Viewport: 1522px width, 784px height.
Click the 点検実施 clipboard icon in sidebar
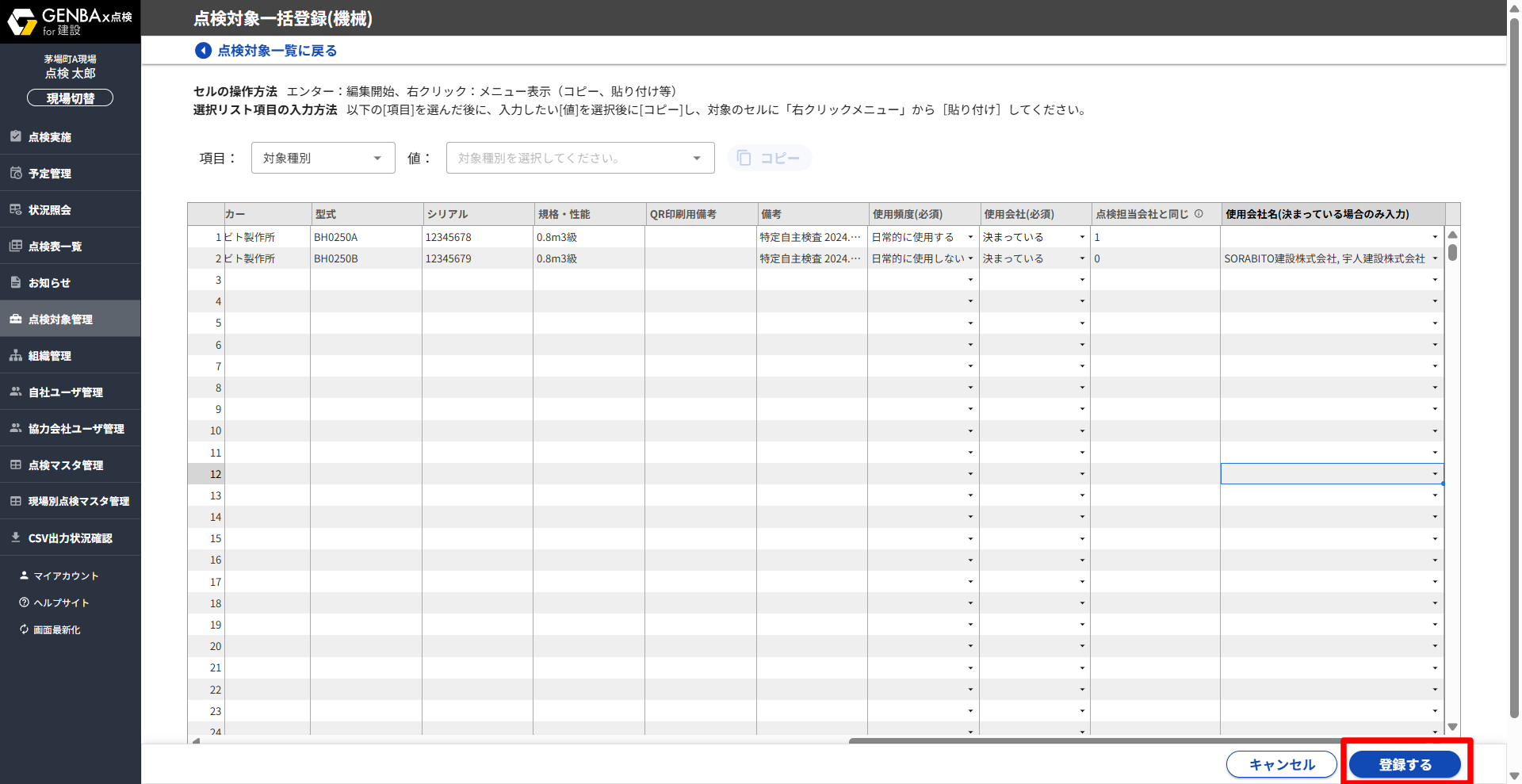point(16,136)
